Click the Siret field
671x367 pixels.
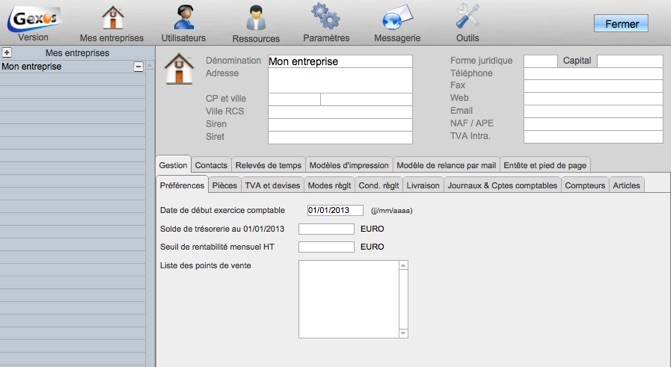click(x=340, y=137)
